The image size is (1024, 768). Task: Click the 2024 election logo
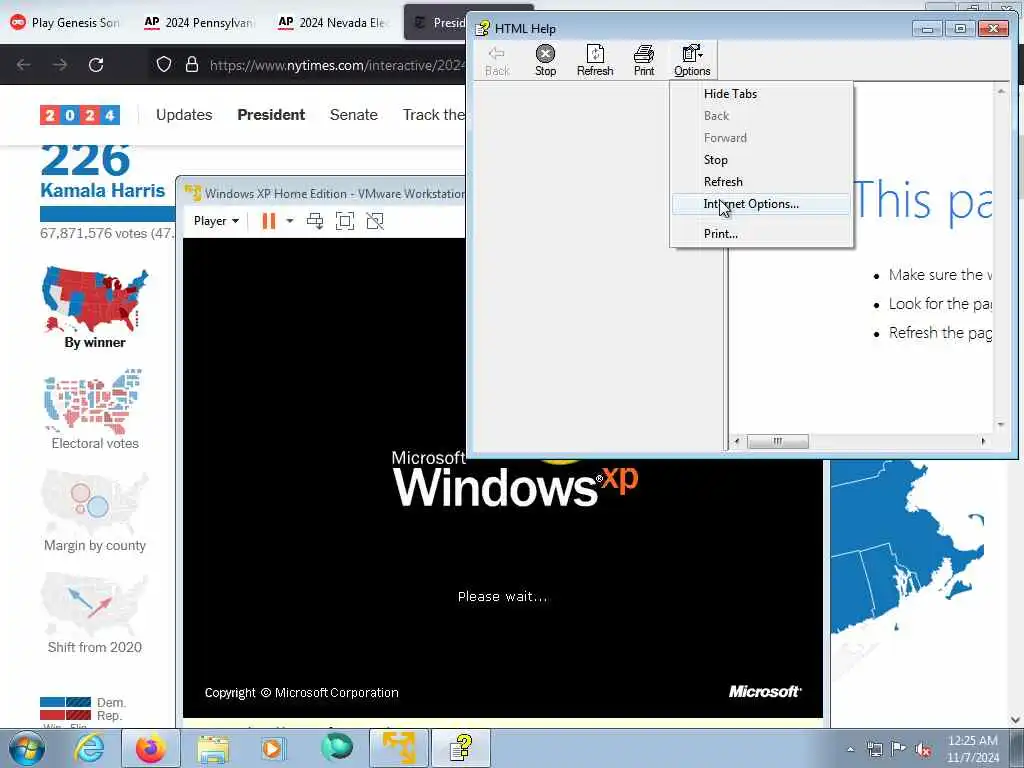pyautogui.click(x=80, y=115)
